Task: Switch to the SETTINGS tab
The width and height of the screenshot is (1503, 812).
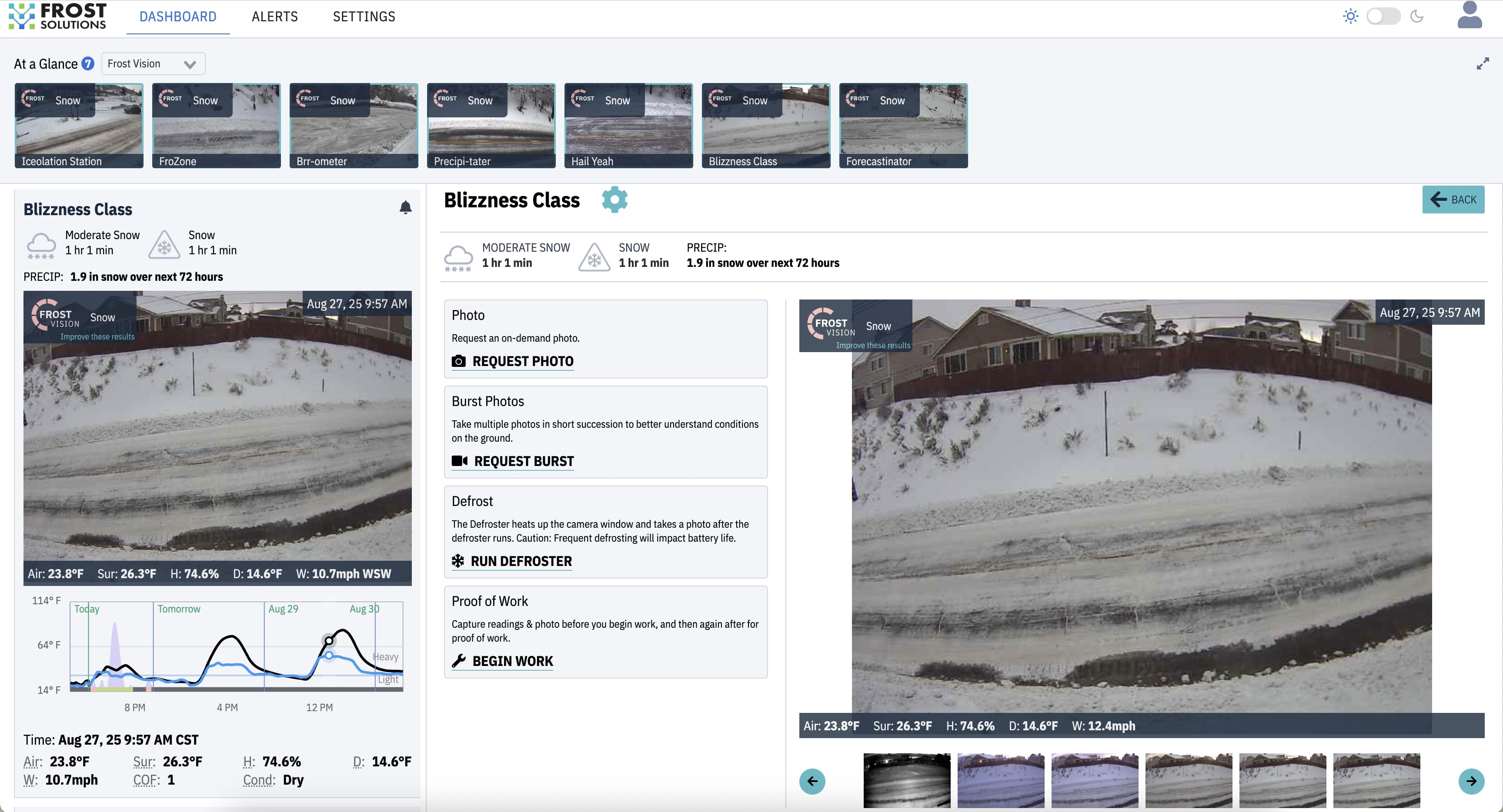Action: 364,17
